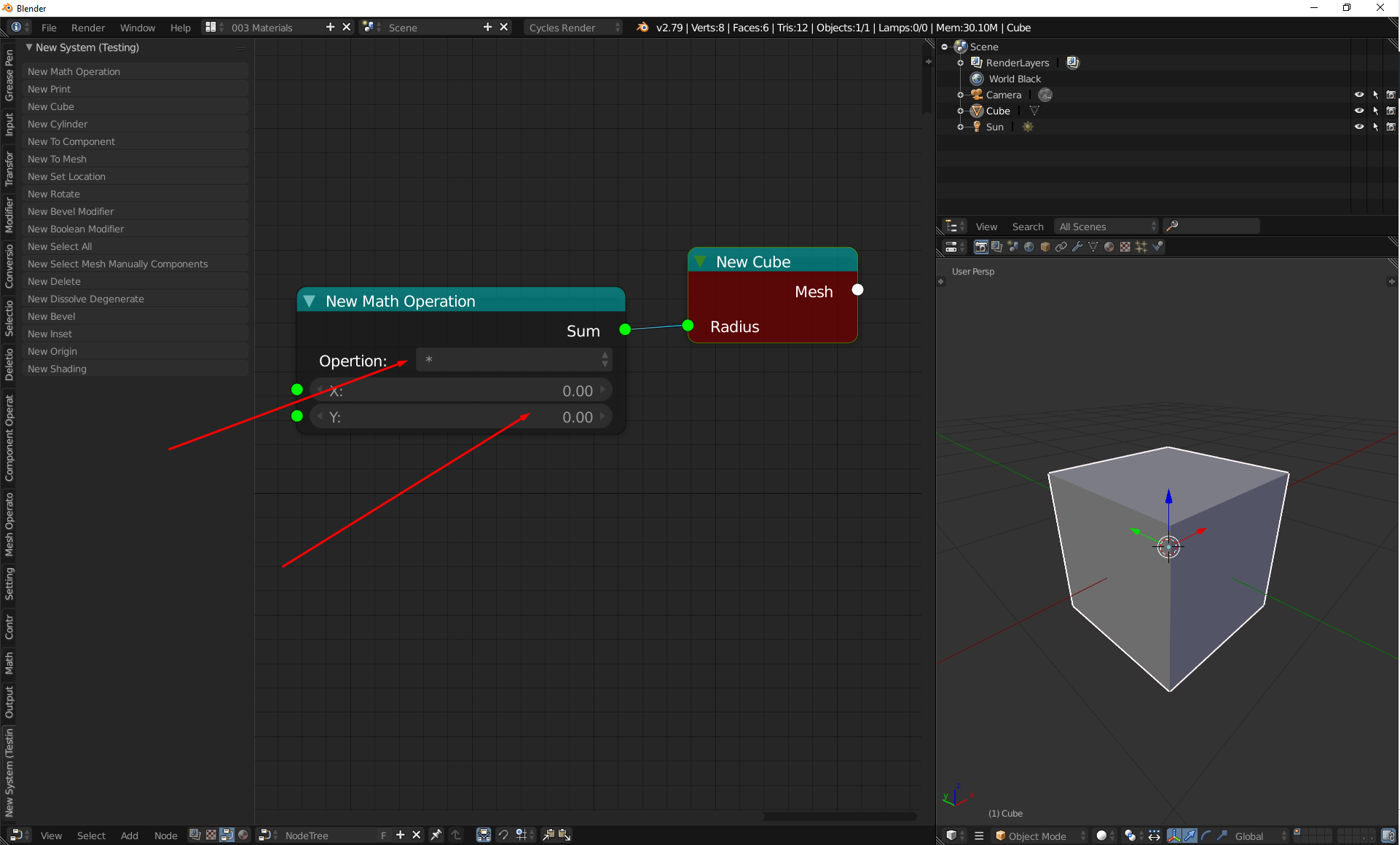Click the Material properties sphere icon

click(x=1109, y=247)
